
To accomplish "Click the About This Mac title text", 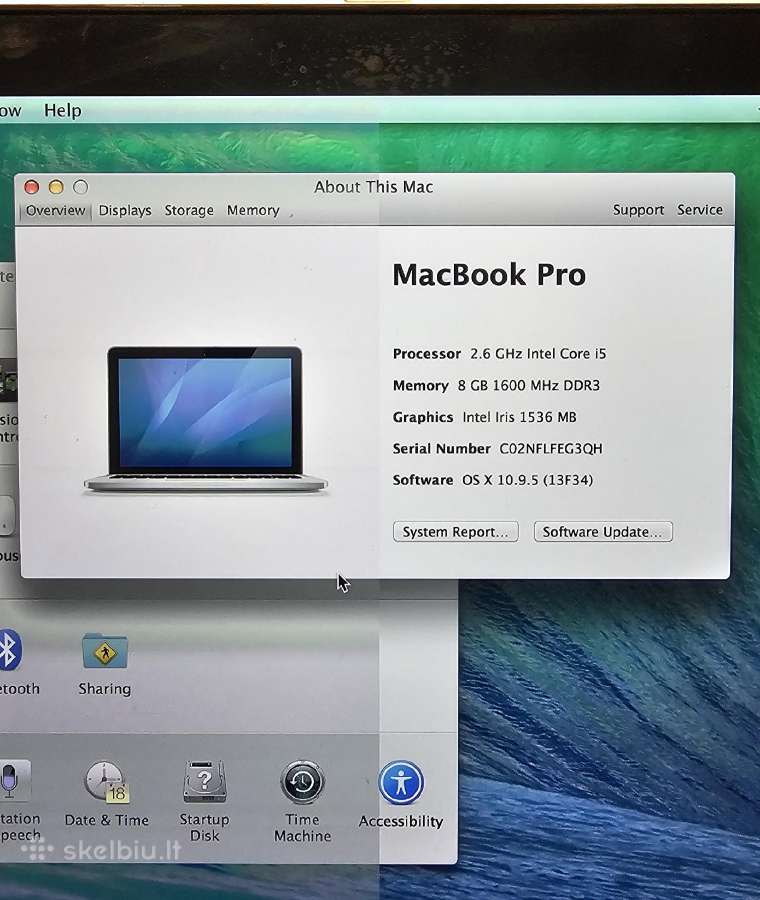I will tap(374, 187).
